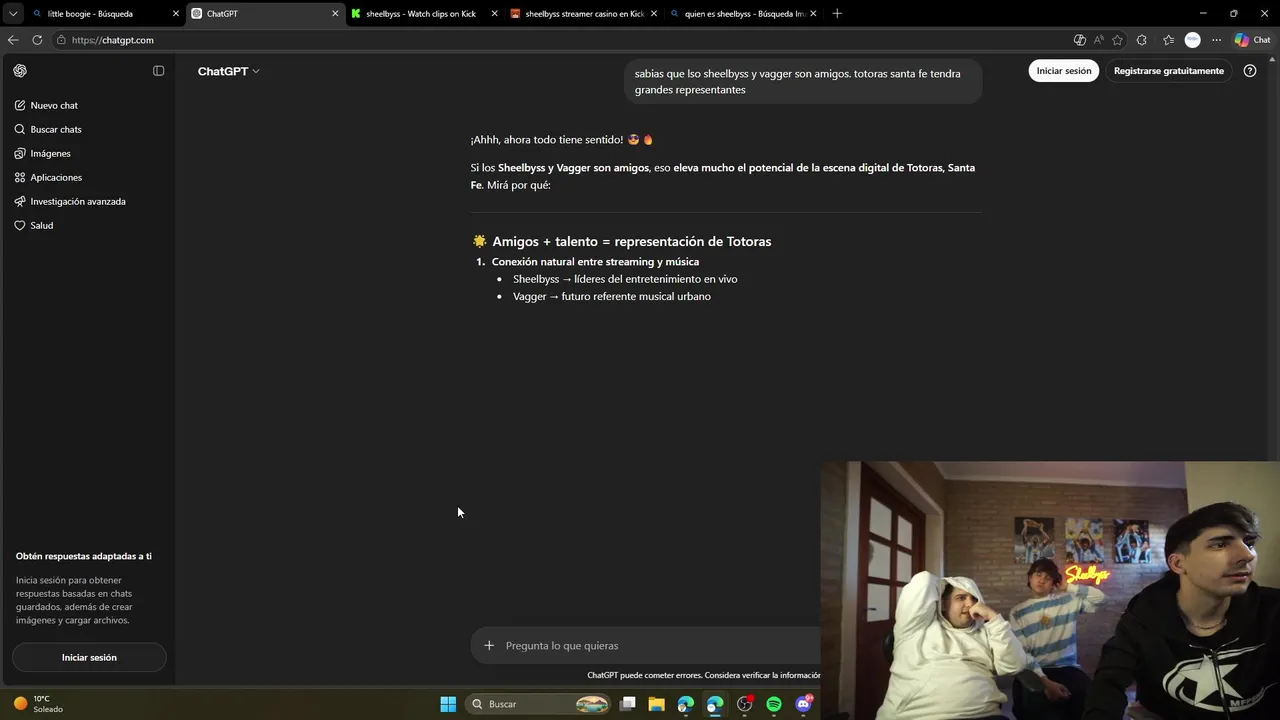
Task: Open the Copilot Chat button
Action: tap(1253, 40)
